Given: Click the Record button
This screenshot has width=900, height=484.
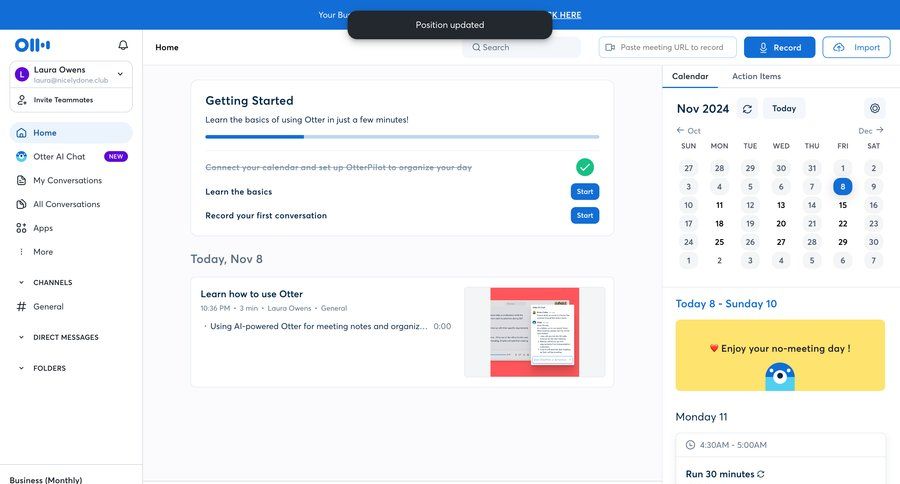Looking at the screenshot, I should tap(779, 47).
